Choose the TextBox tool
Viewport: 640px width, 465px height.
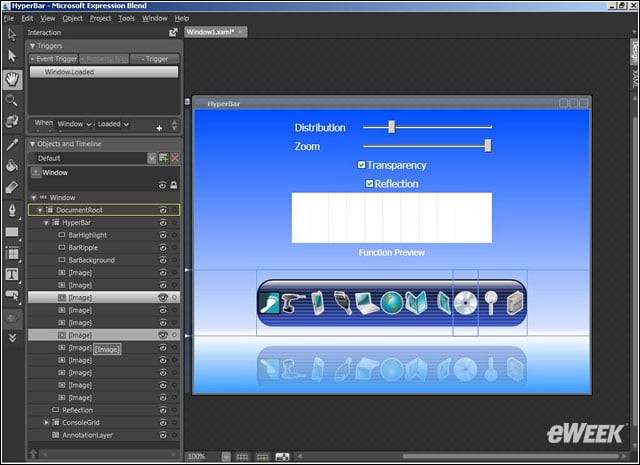click(11, 274)
